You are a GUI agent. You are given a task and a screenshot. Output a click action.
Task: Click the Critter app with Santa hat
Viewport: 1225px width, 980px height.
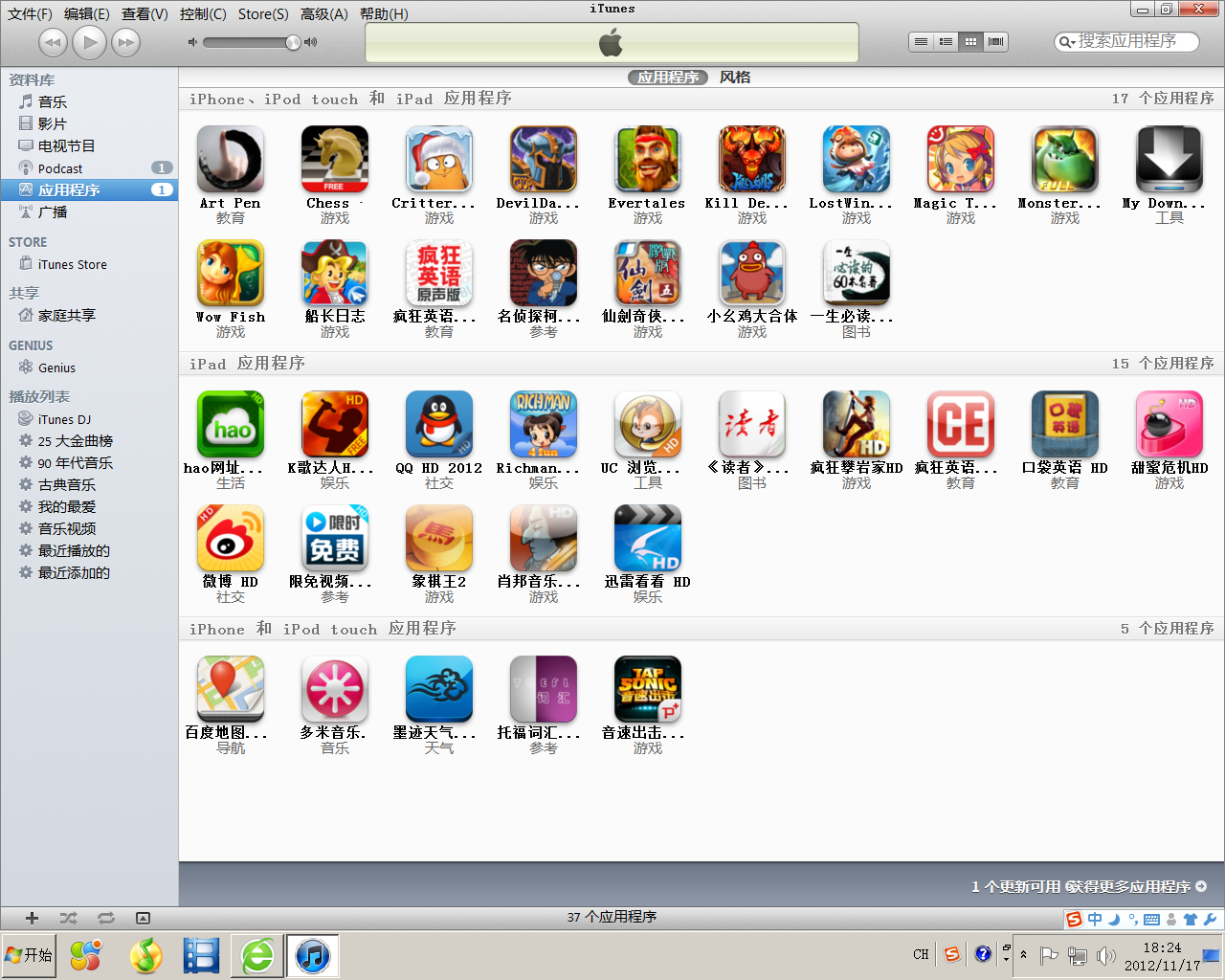438,160
